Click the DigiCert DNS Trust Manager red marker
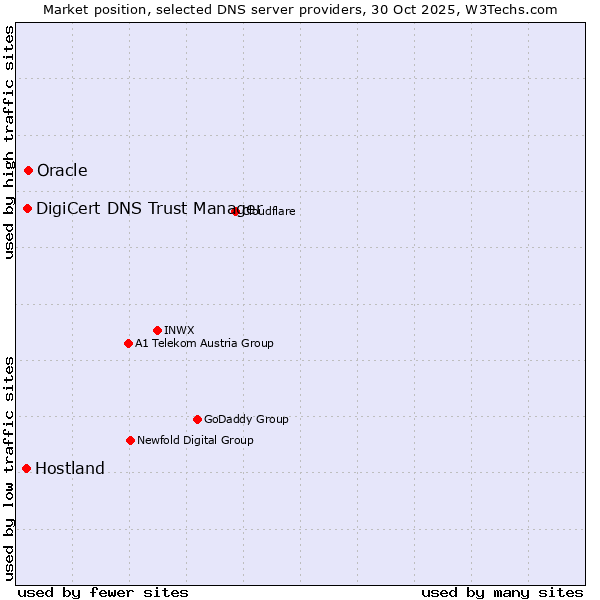The image size is (600, 600). click(28, 208)
